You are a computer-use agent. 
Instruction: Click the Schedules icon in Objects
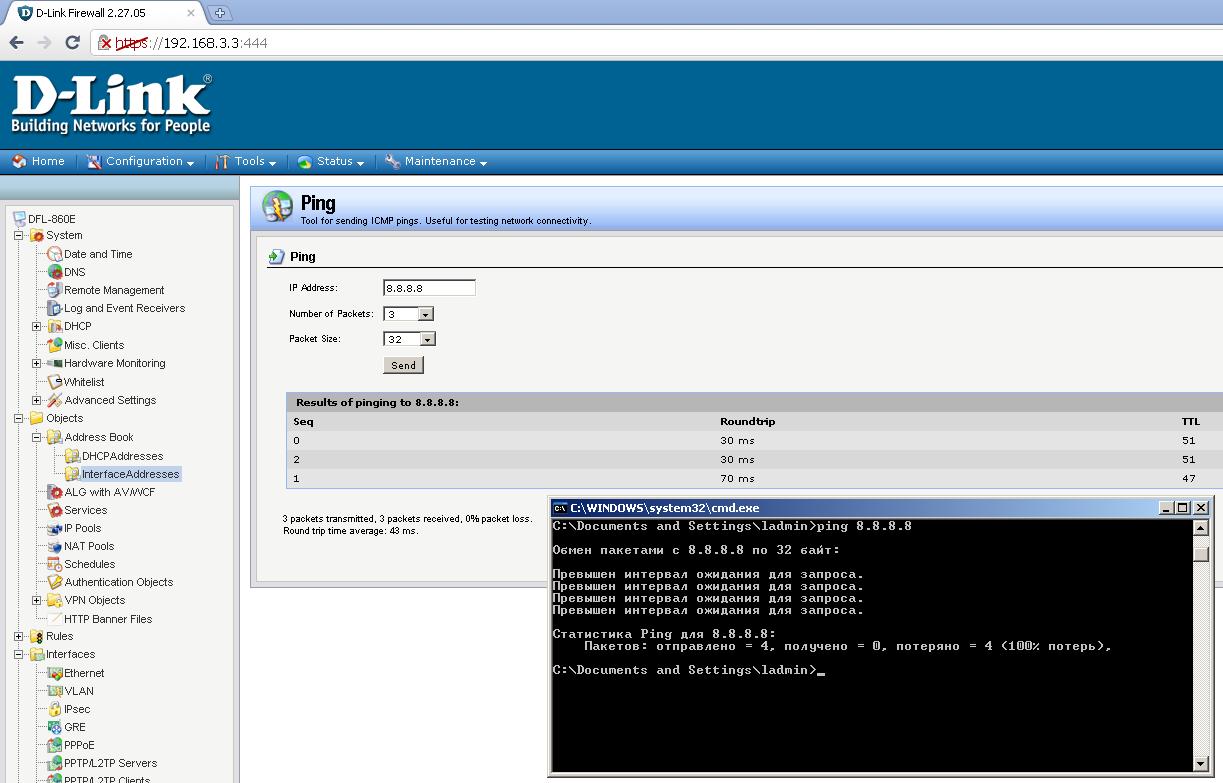point(55,564)
